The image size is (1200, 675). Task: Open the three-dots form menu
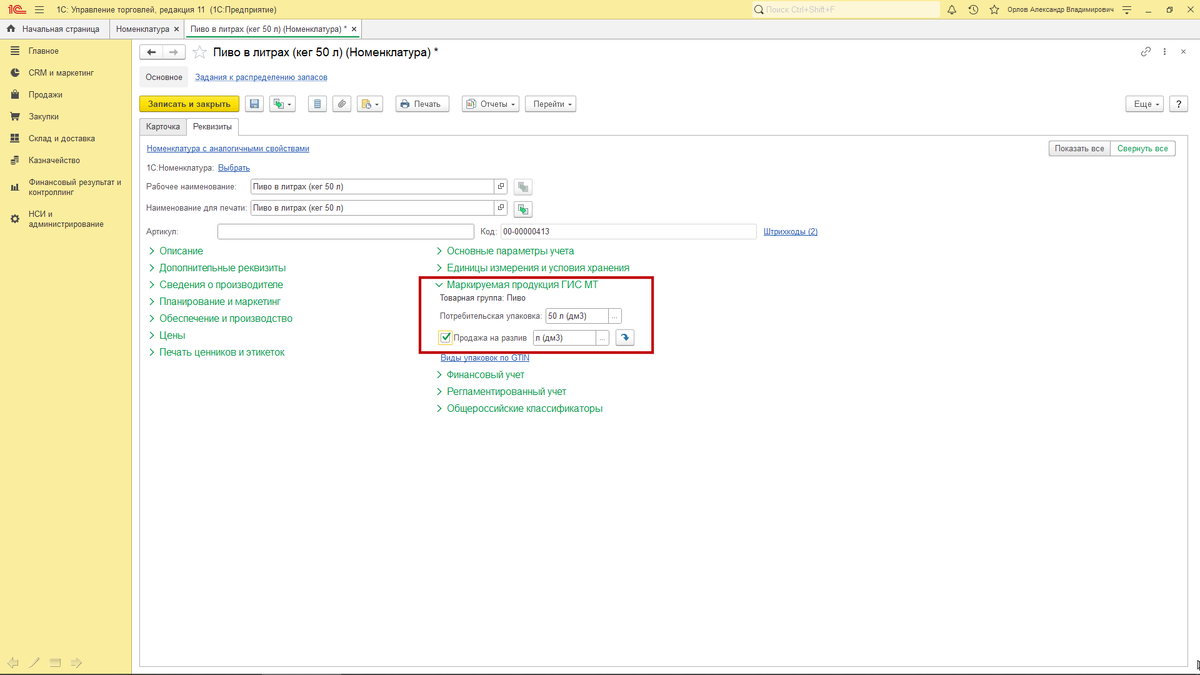pyautogui.click(x=1165, y=52)
